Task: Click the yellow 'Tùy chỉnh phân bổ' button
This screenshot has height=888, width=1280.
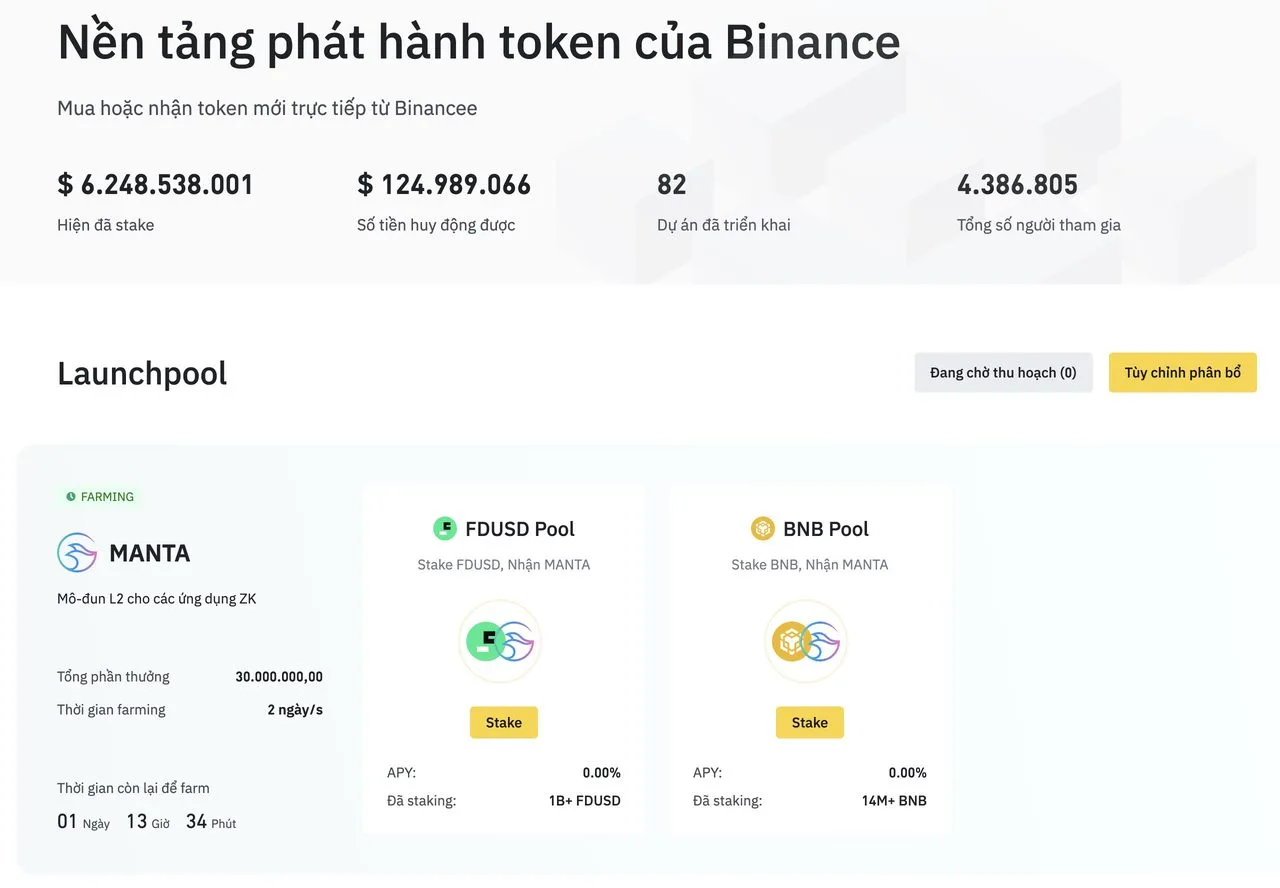Action: point(1182,371)
